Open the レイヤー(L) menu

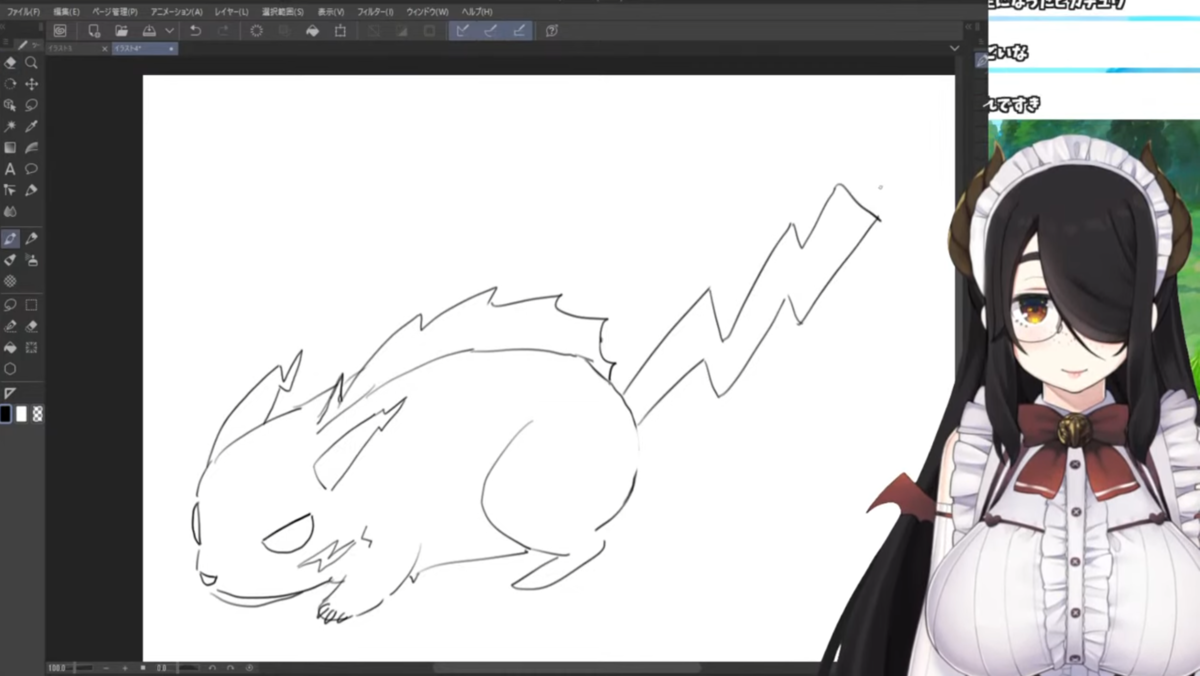coord(231,11)
